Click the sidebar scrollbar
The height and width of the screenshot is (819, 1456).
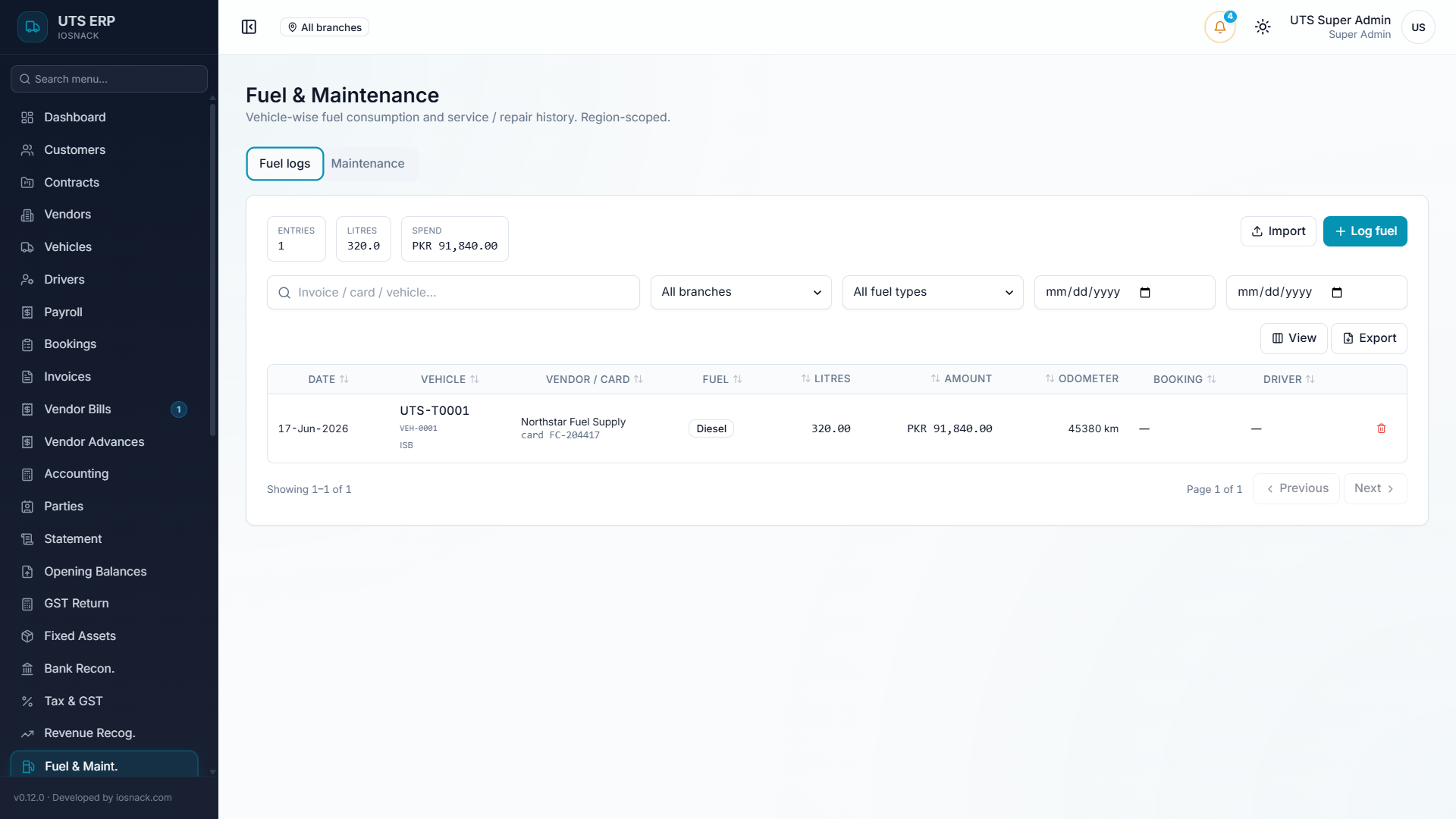tap(212, 269)
